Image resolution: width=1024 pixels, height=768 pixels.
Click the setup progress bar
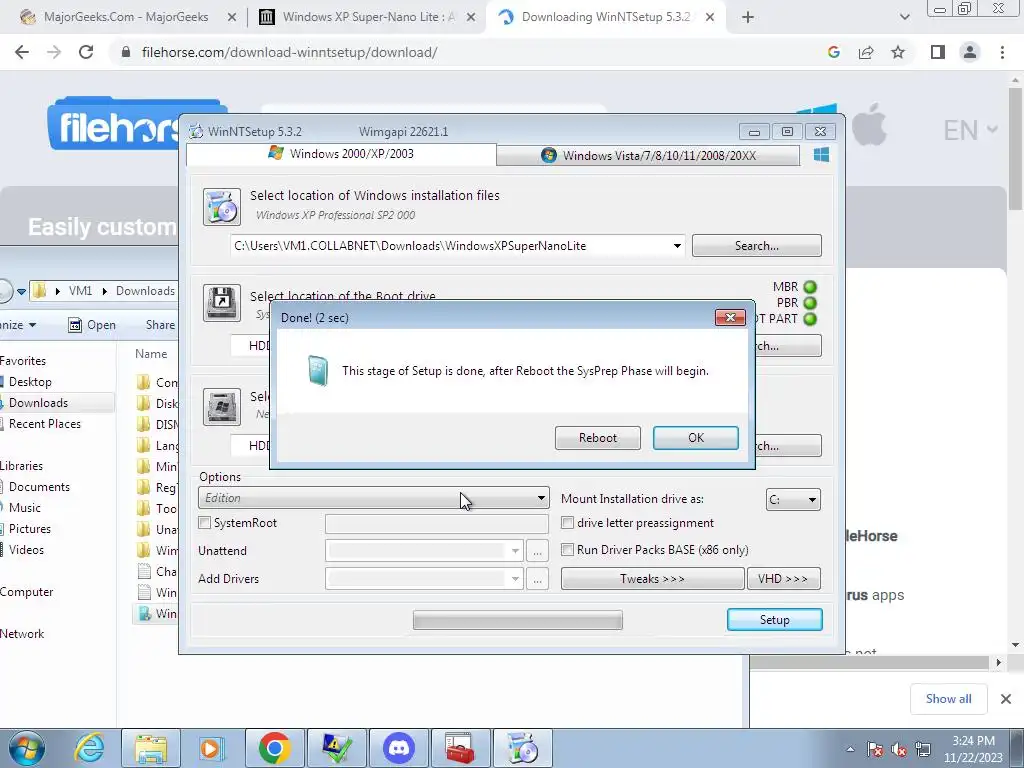click(x=517, y=620)
